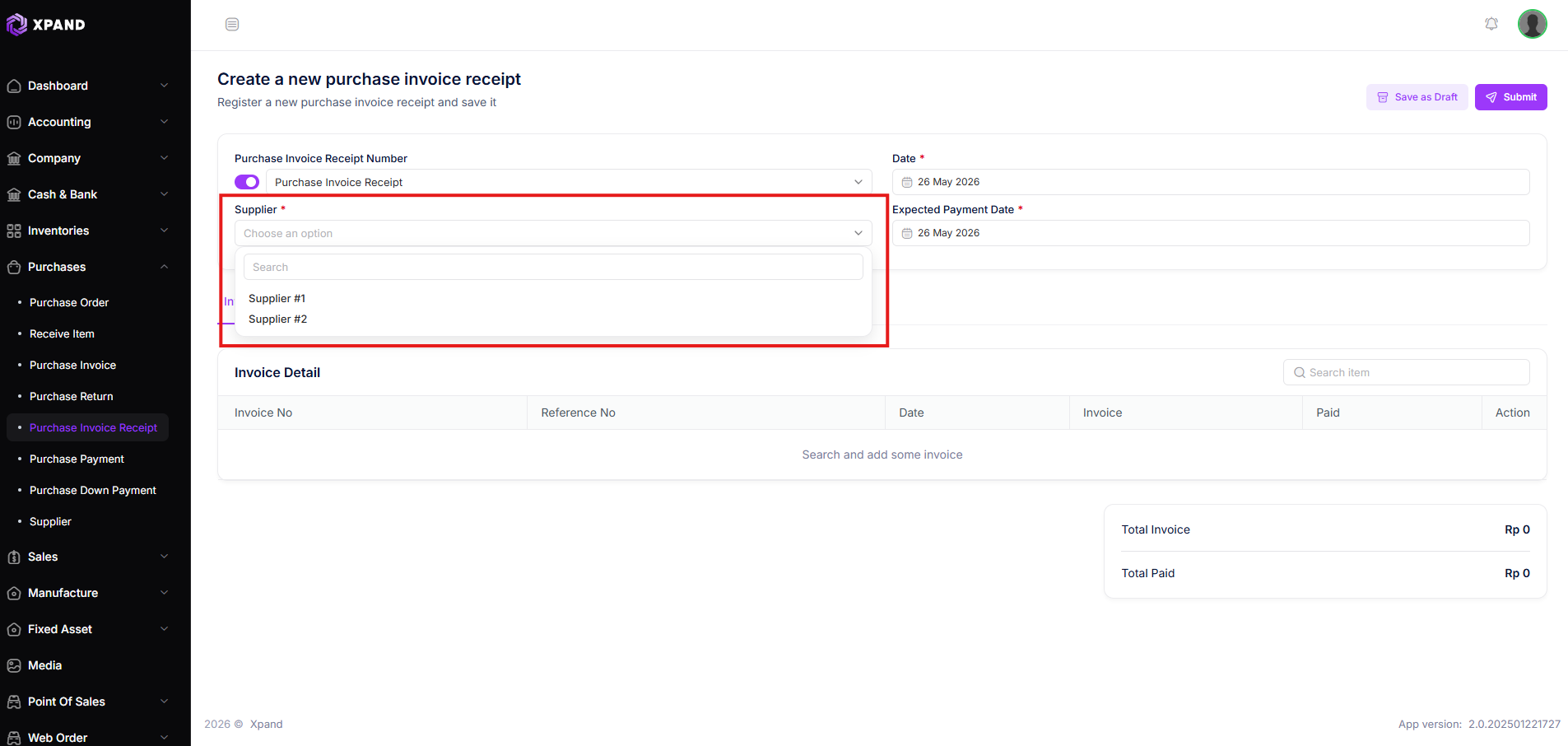This screenshot has width=1568, height=746.
Task: Click the Date calendar icon
Action: pos(907,182)
